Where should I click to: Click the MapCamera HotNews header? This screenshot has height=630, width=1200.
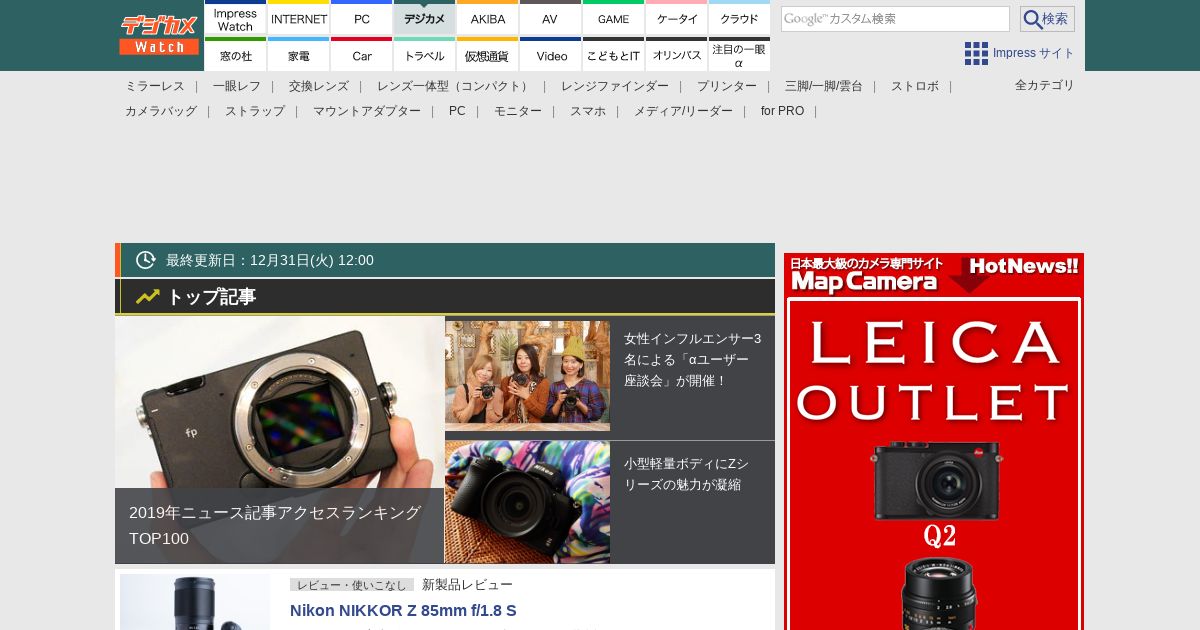[x=934, y=275]
